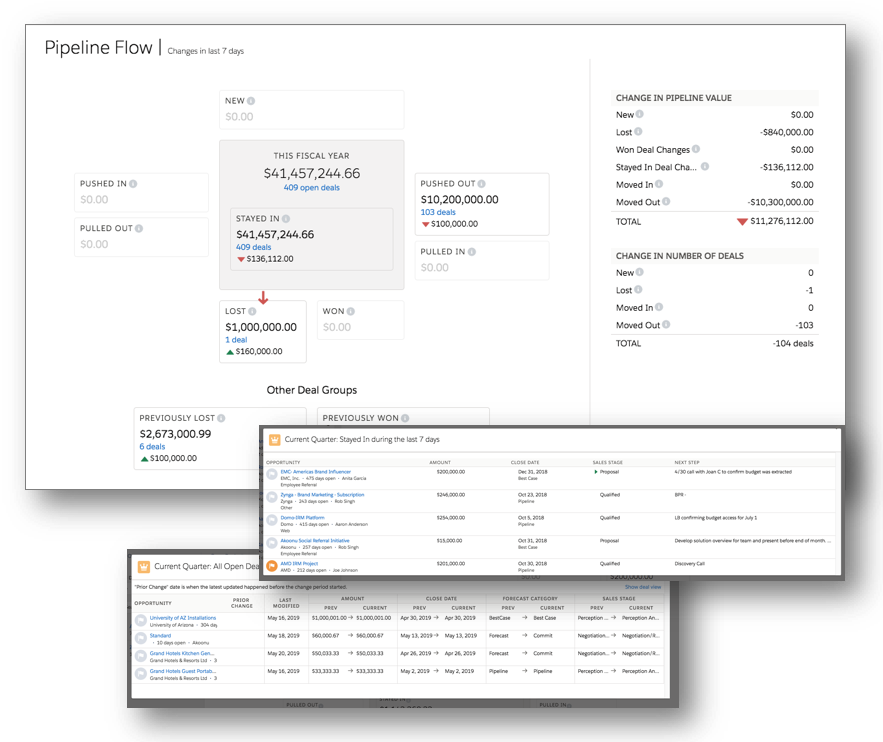Click the flag icon for the Standard opportunity
Viewport: 883px width, 742px height.
coord(141,638)
